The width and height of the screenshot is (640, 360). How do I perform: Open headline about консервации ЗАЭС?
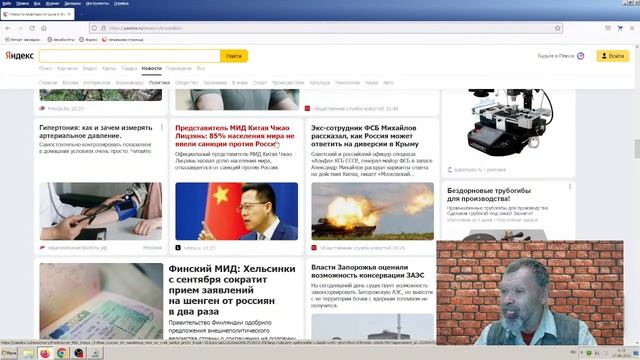367,271
